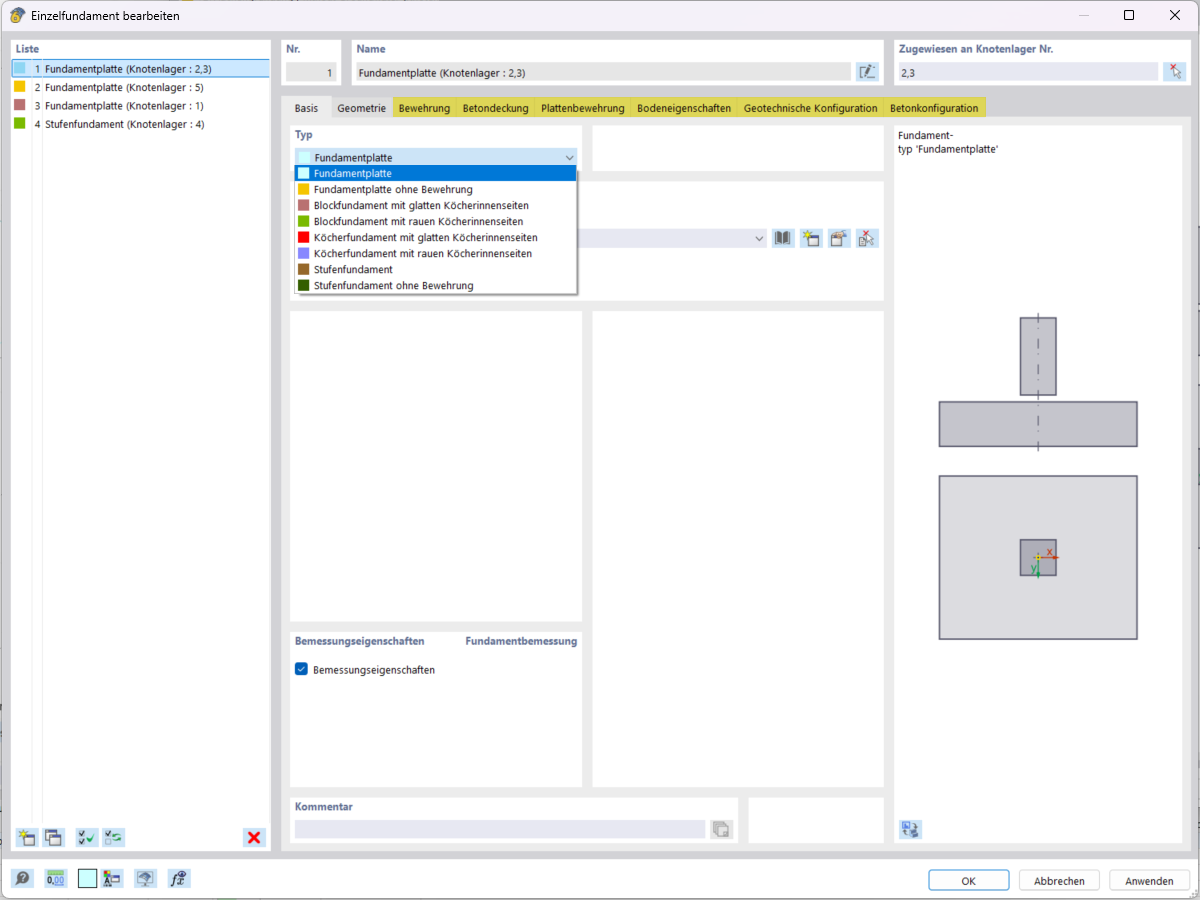Click the red X delete icon
Image resolution: width=1200 pixels, height=900 pixels.
(254, 838)
